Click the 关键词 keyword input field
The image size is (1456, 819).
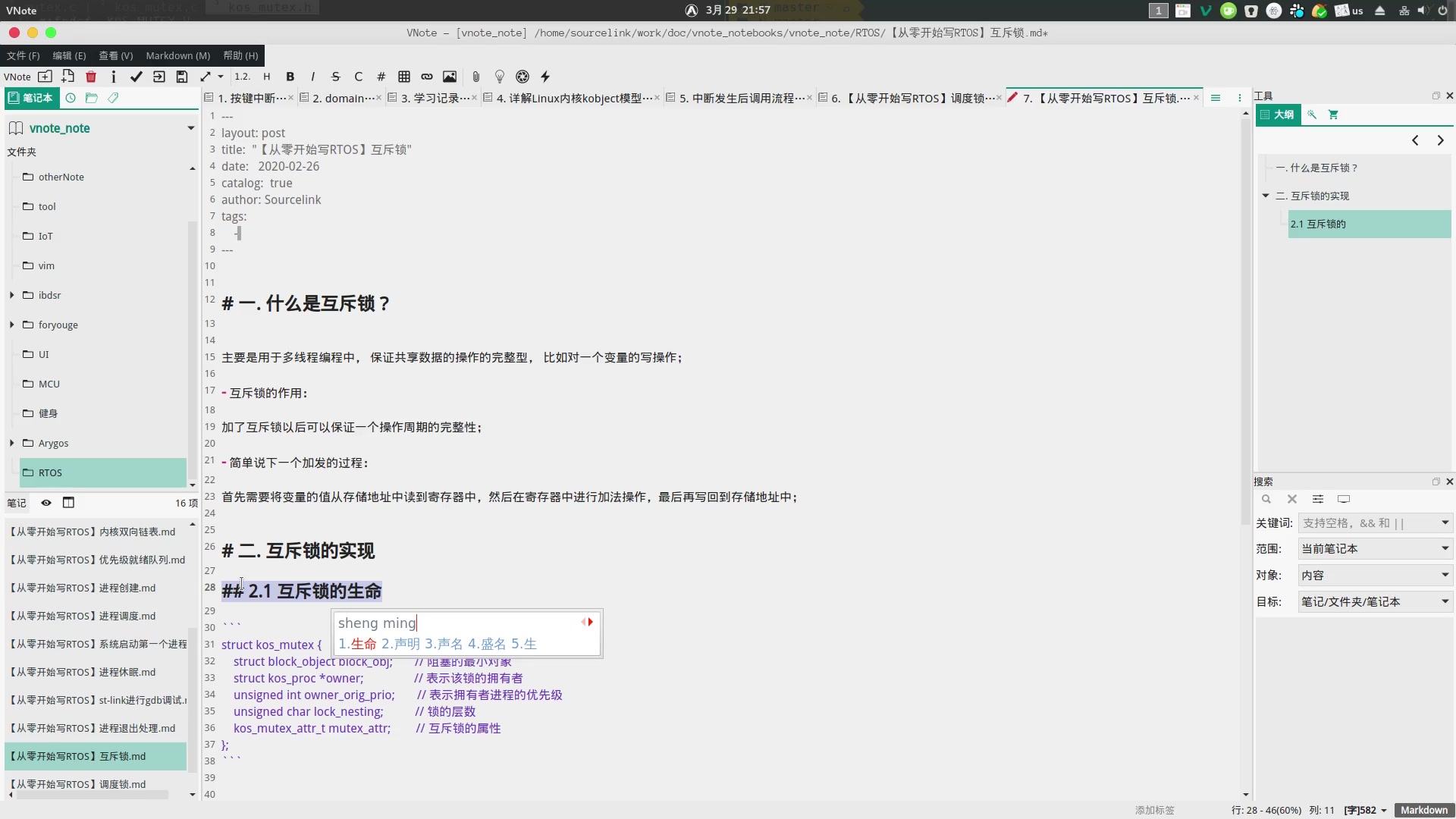pos(1369,522)
